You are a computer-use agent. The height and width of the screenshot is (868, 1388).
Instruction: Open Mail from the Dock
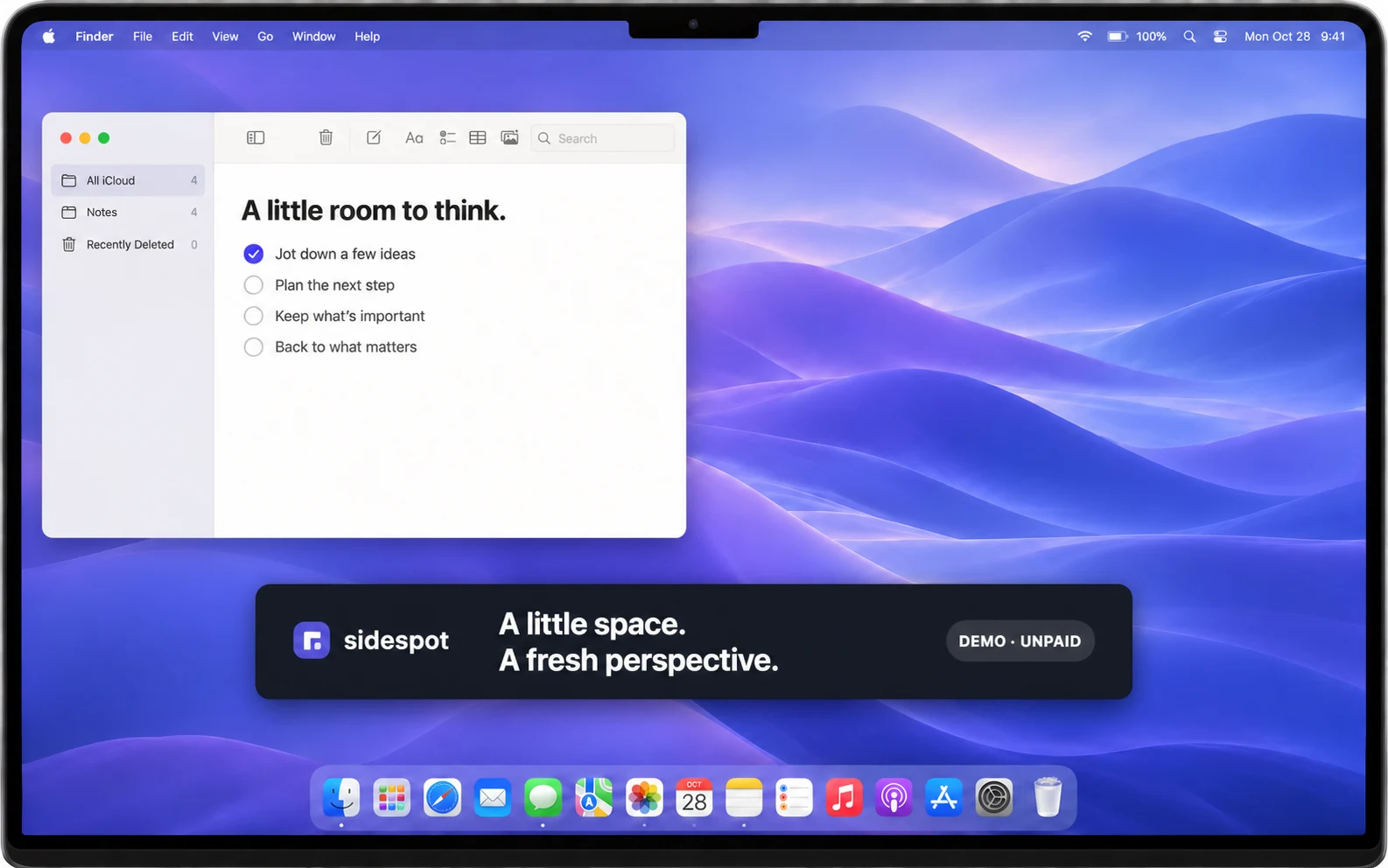[x=493, y=797]
